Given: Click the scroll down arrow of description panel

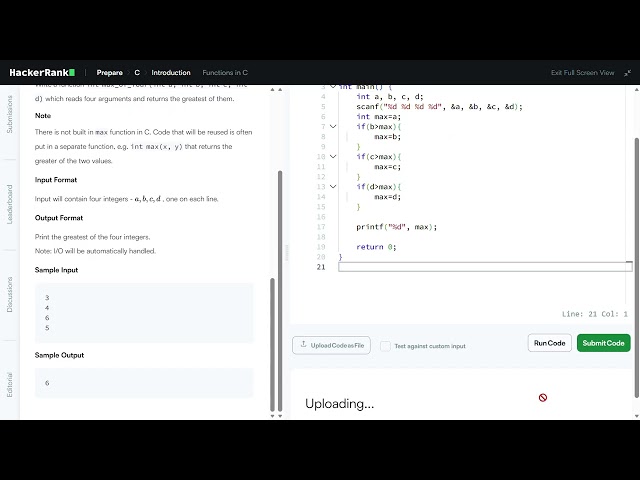Looking at the screenshot, I should tap(280, 416).
